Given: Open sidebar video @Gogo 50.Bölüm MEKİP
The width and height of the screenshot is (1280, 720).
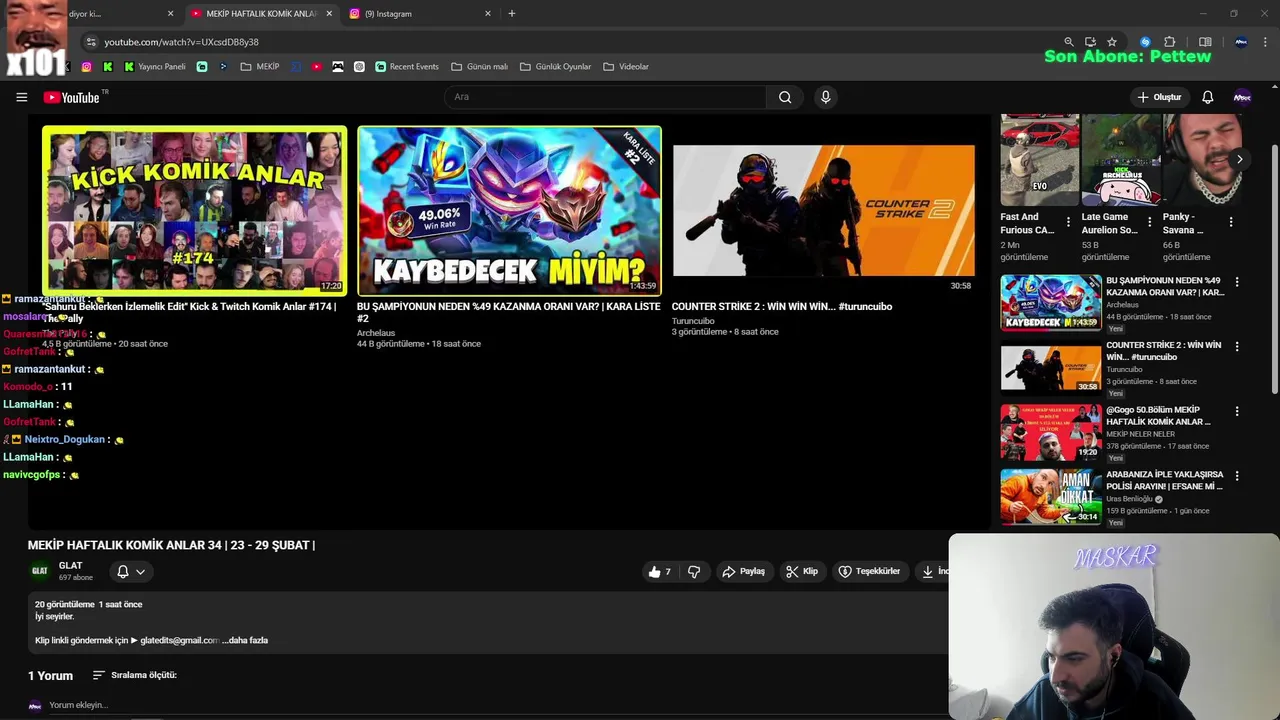Looking at the screenshot, I should [x=1158, y=416].
